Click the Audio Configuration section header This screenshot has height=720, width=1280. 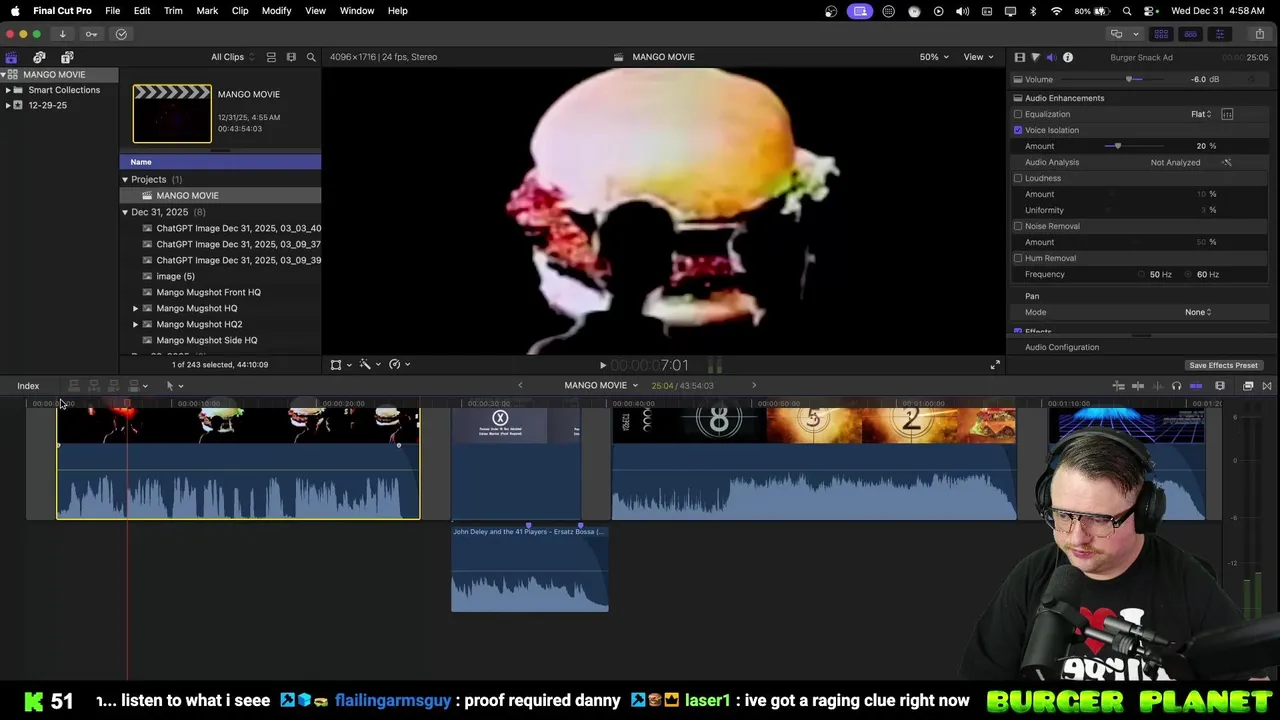(1062, 347)
